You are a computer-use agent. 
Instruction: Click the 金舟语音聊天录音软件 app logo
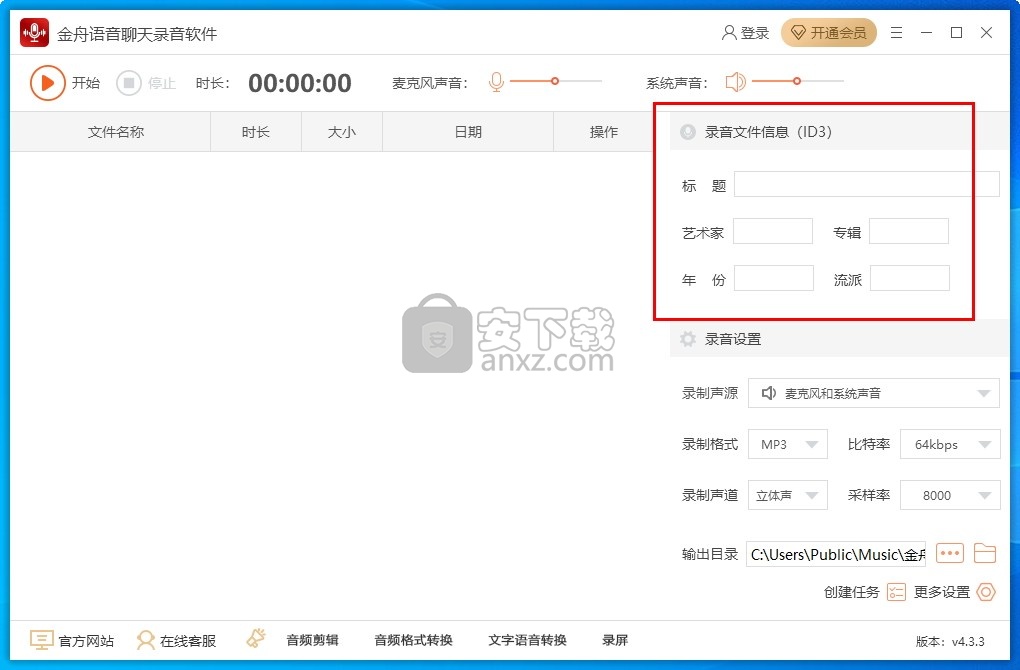34,33
